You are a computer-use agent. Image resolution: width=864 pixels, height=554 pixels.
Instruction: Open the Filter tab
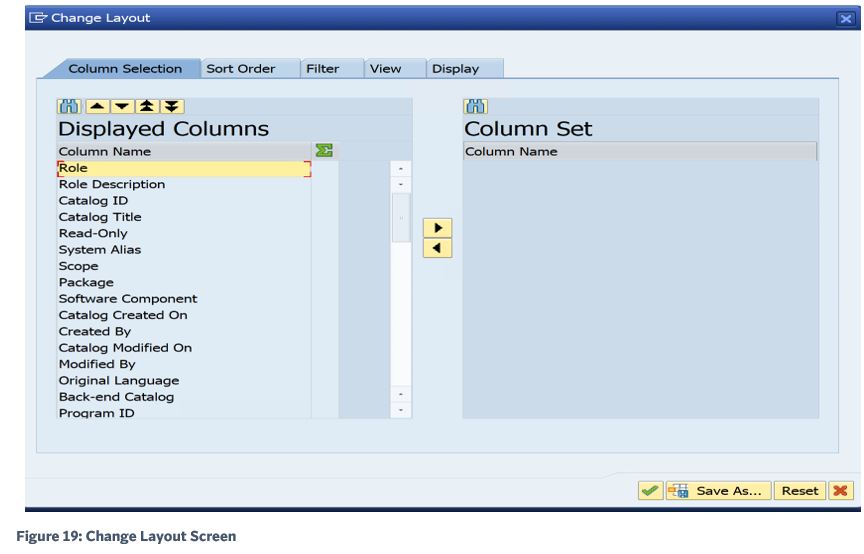[x=323, y=69]
